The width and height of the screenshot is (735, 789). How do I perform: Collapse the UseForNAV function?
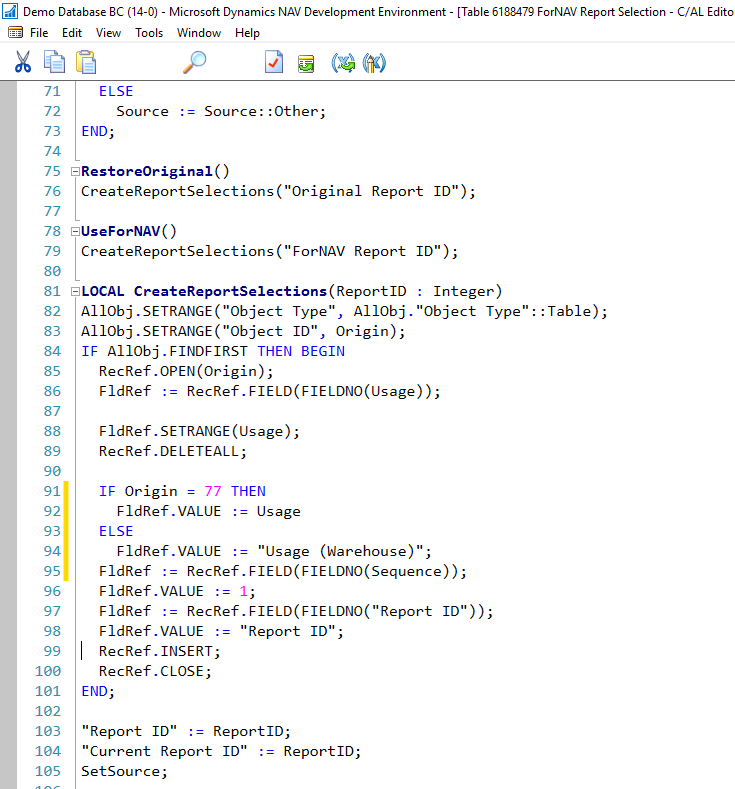(75, 231)
